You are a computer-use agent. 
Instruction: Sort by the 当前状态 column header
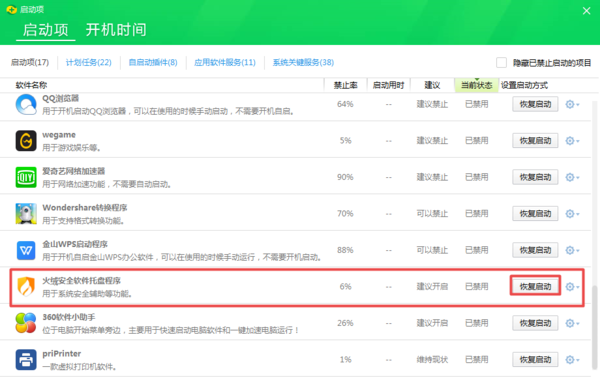tap(476, 85)
